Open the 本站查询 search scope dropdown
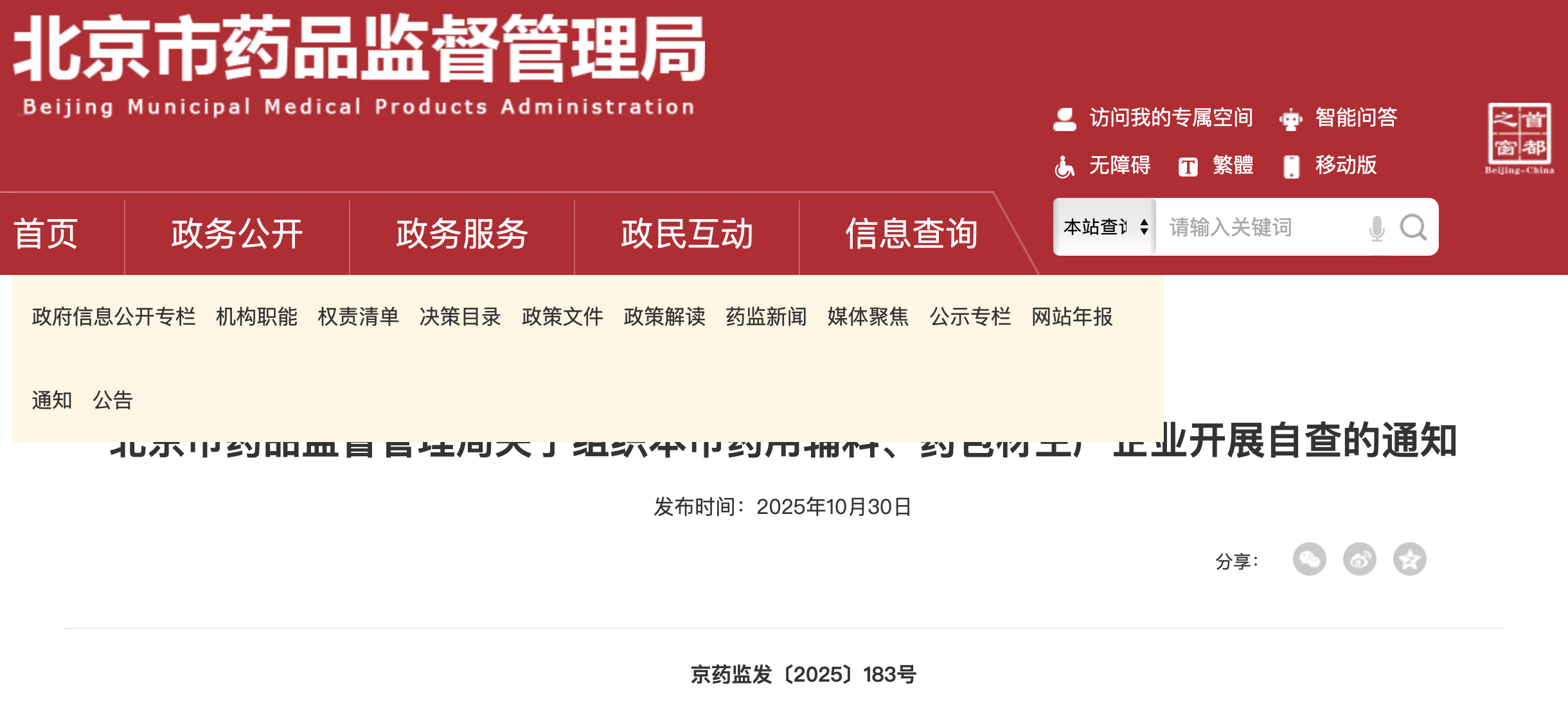 1105,227
